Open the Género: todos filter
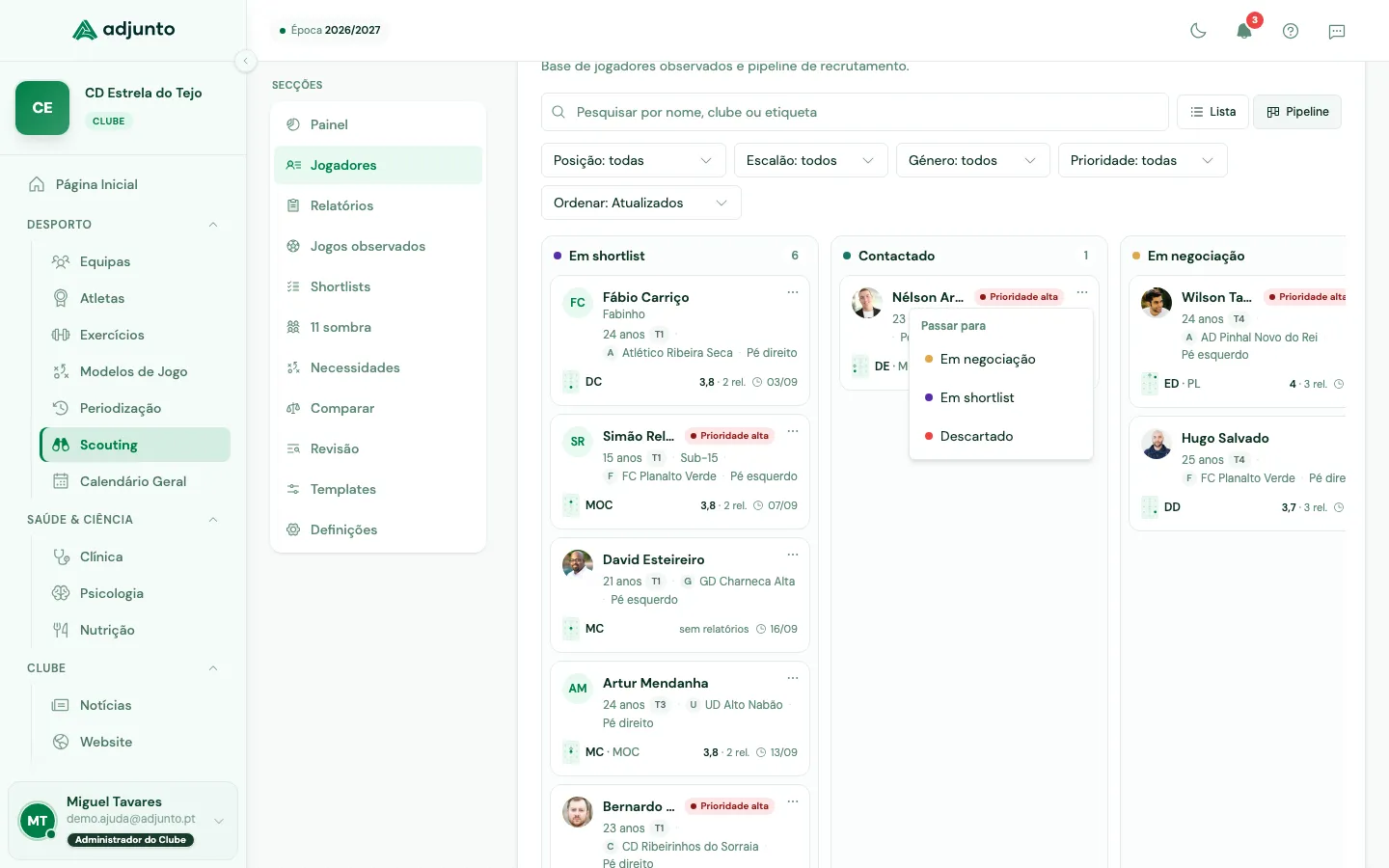Viewport: 1389px width, 868px height. (x=972, y=160)
